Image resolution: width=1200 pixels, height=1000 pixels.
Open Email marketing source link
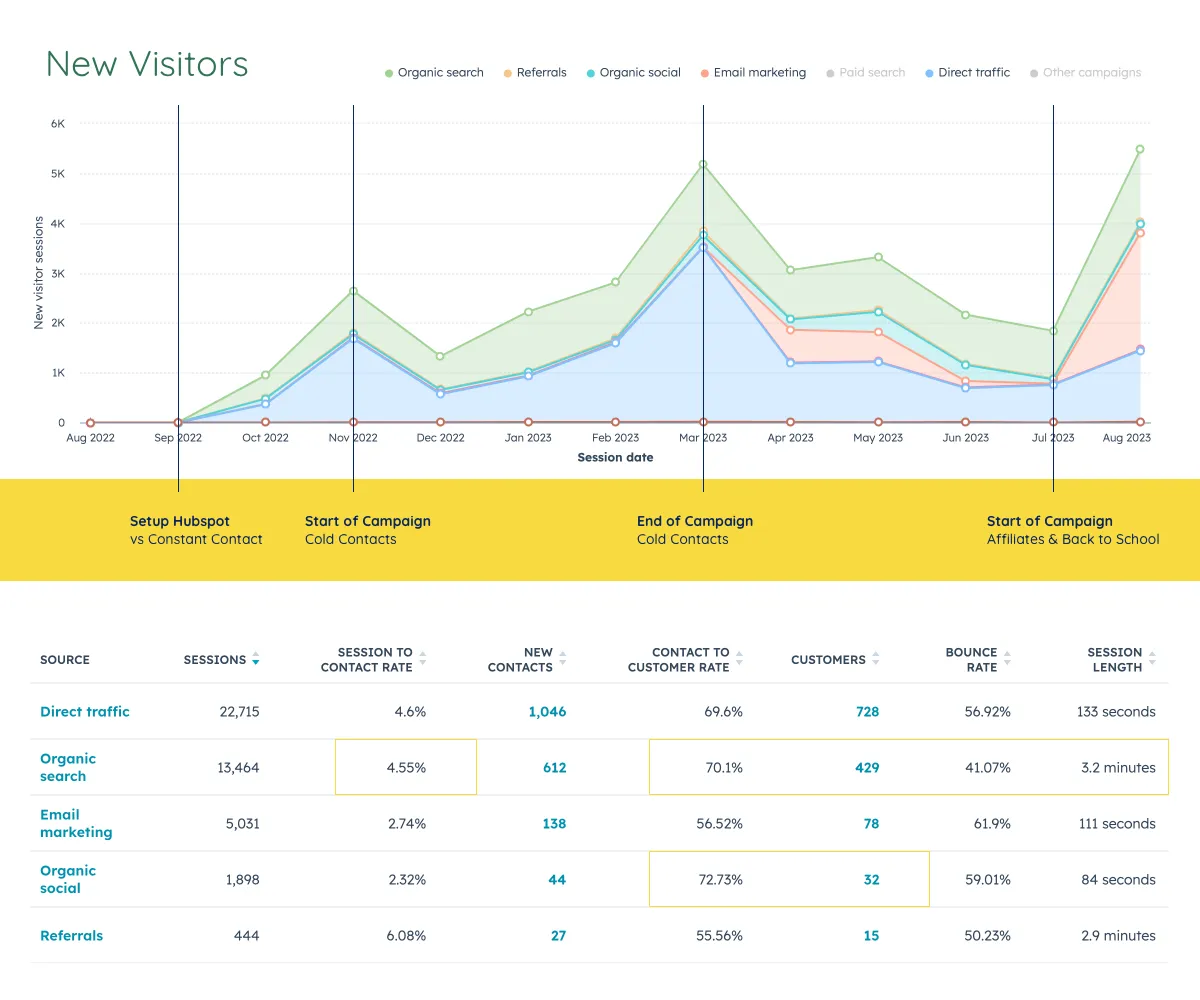[76, 823]
